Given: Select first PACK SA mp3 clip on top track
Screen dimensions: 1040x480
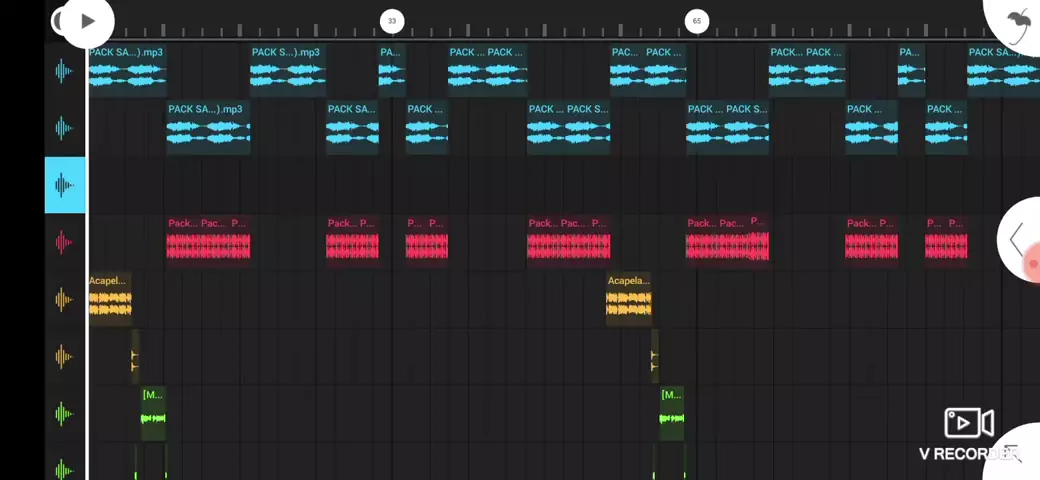Looking at the screenshot, I should [127, 69].
